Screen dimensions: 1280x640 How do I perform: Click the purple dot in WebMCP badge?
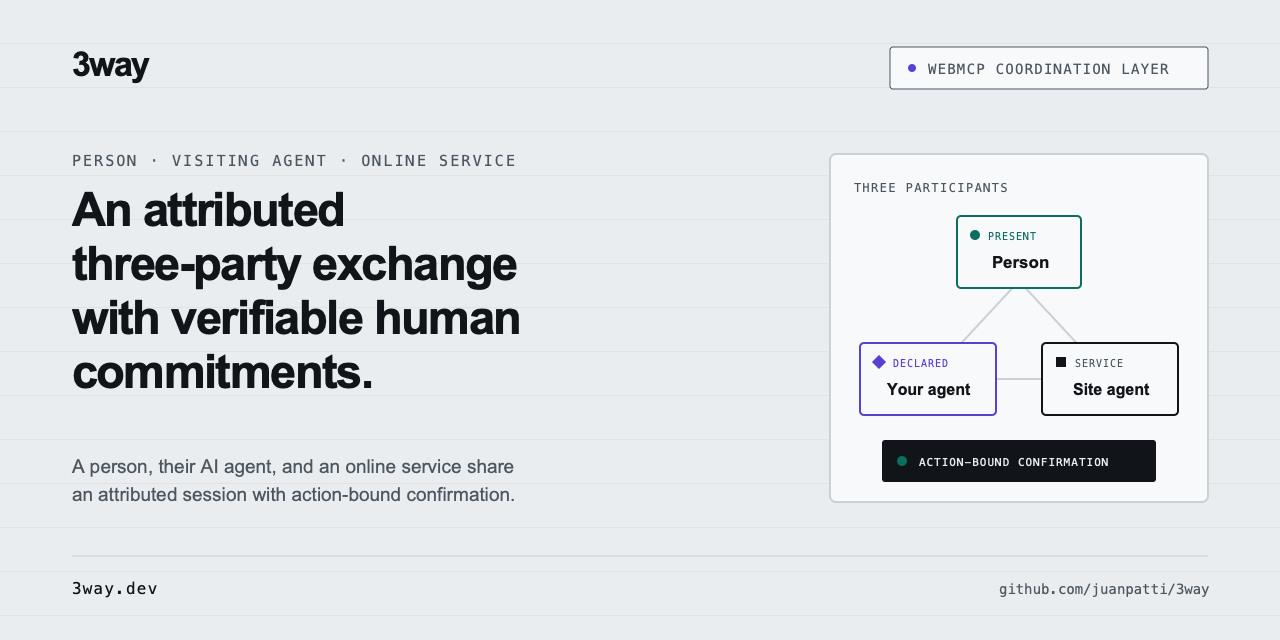click(912, 68)
